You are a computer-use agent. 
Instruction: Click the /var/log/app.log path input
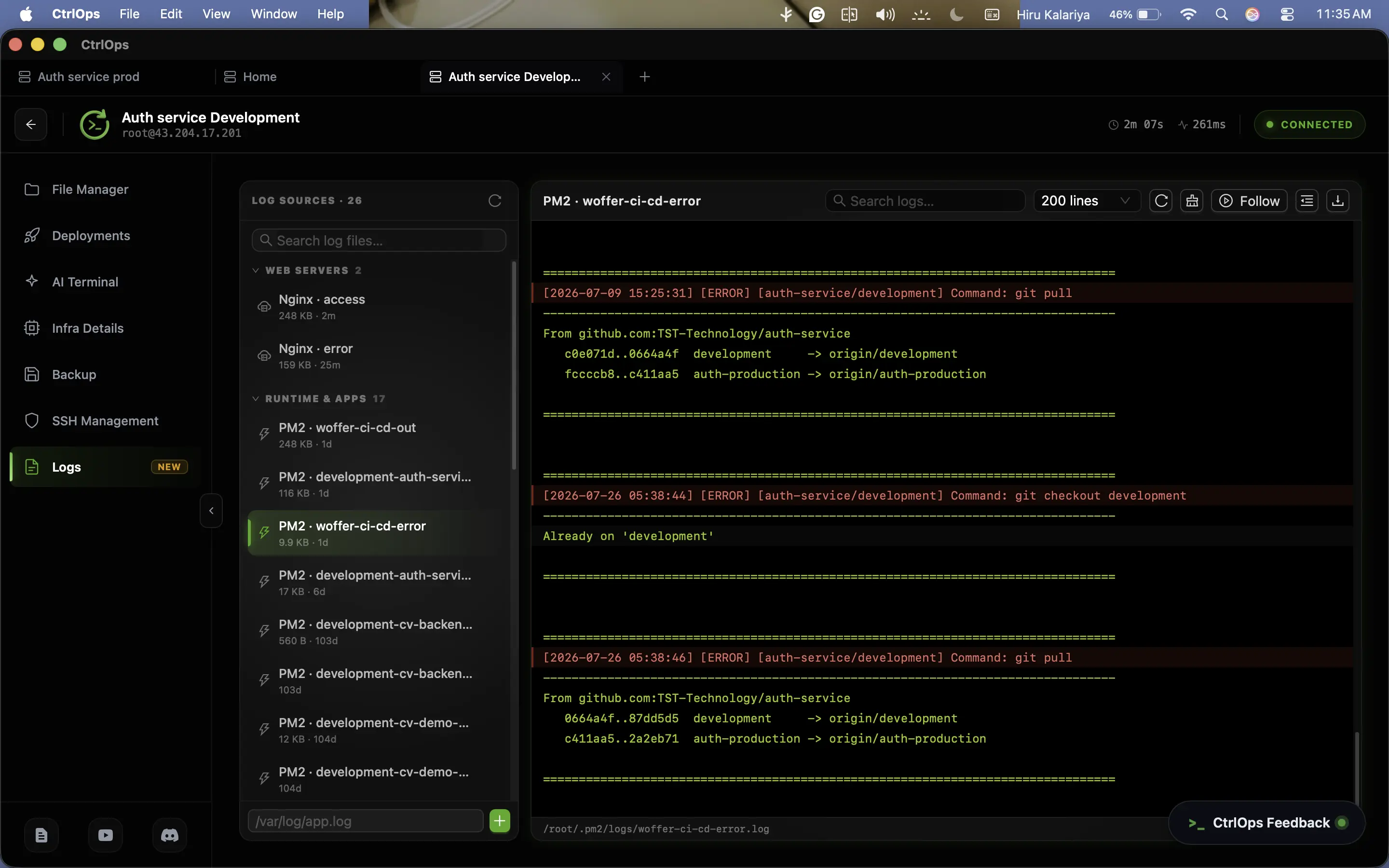tap(366, 821)
